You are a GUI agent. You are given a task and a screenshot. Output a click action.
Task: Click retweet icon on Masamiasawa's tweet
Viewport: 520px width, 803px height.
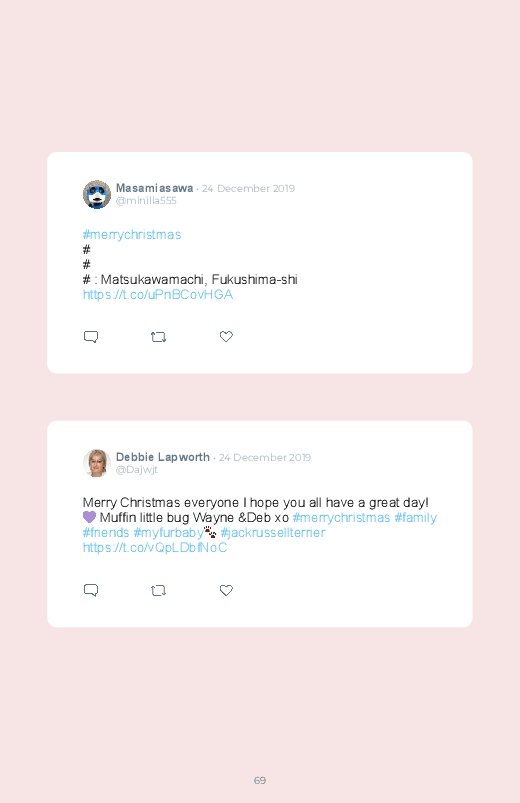click(158, 337)
